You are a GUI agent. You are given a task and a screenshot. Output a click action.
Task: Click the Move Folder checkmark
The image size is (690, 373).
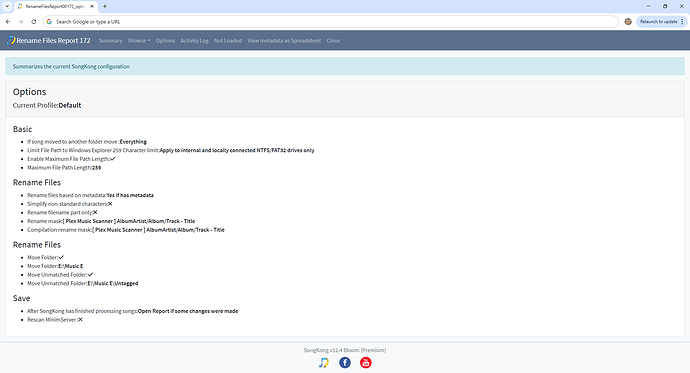[x=61, y=257]
